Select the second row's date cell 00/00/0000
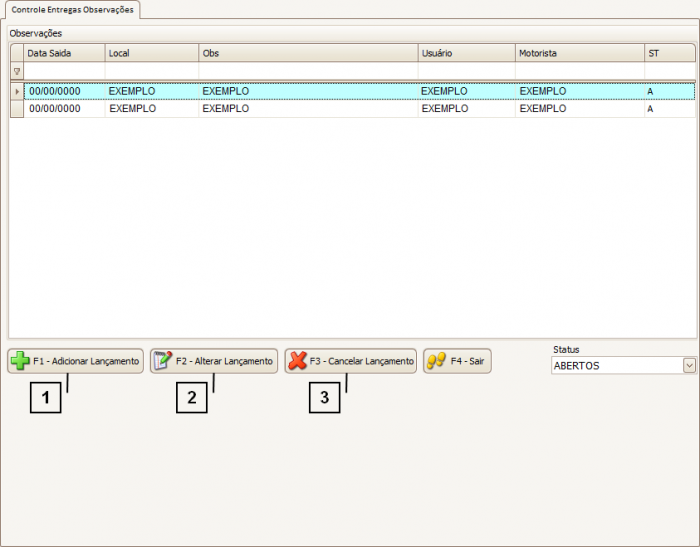Viewport: 700px width, 547px height. 55,109
